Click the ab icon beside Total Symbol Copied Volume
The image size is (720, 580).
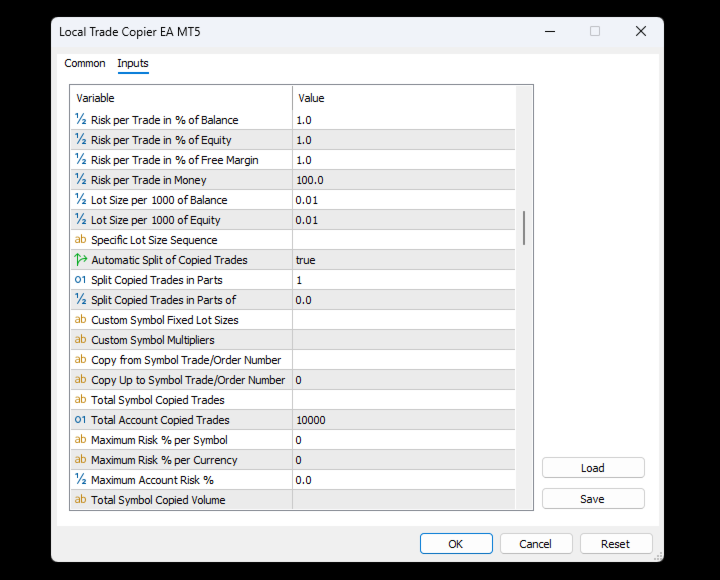pyautogui.click(x=80, y=499)
